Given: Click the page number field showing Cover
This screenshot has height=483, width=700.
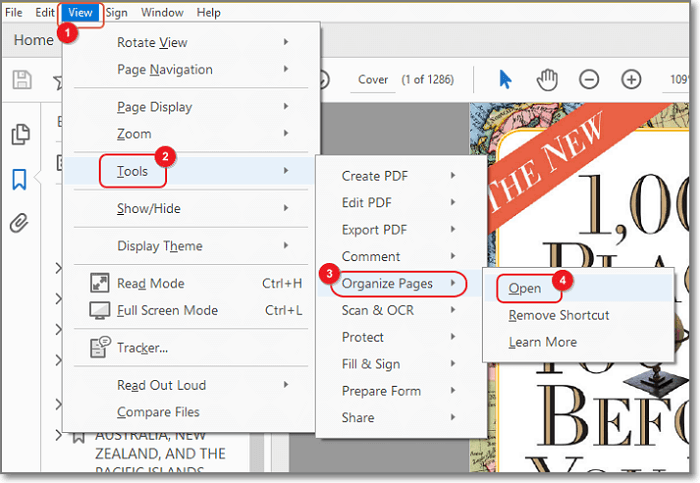Looking at the screenshot, I should 373,79.
